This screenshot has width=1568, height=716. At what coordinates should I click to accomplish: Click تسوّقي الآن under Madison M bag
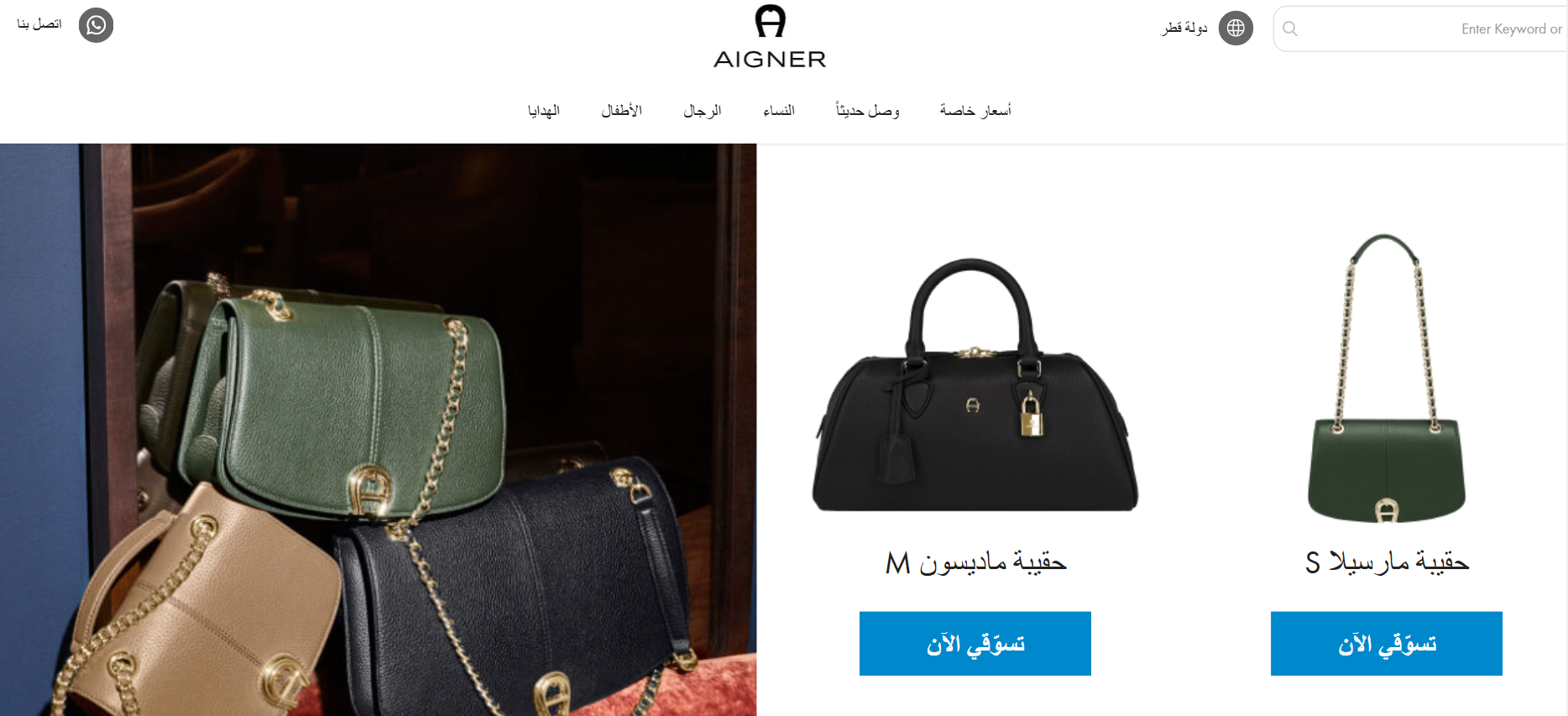point(975,644)
